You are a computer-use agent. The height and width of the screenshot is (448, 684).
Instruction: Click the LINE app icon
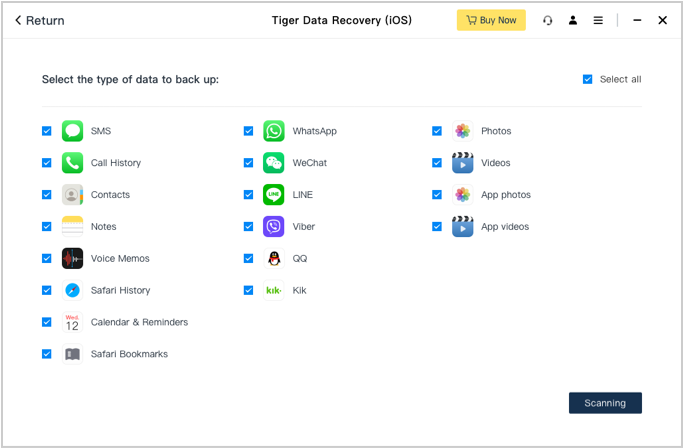(x=274, y=195)
